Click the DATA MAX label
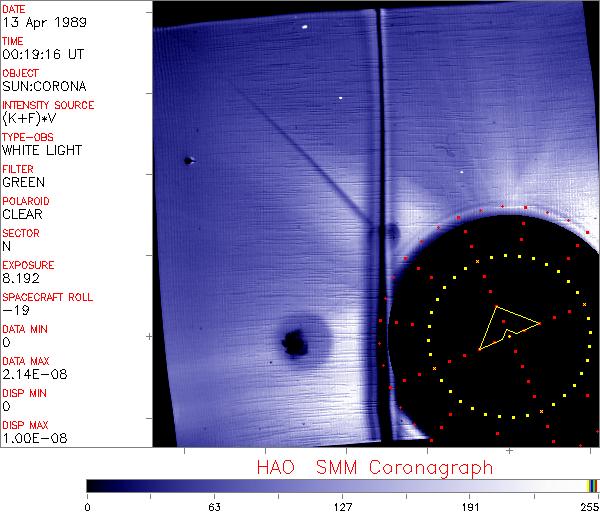600x512 pixels. click(26, 361)
